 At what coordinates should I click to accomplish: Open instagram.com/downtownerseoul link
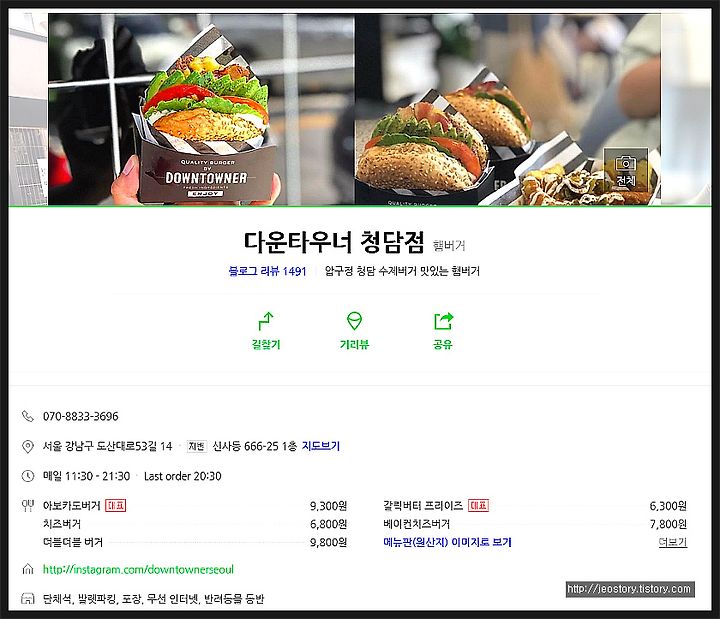click(138, 569)
